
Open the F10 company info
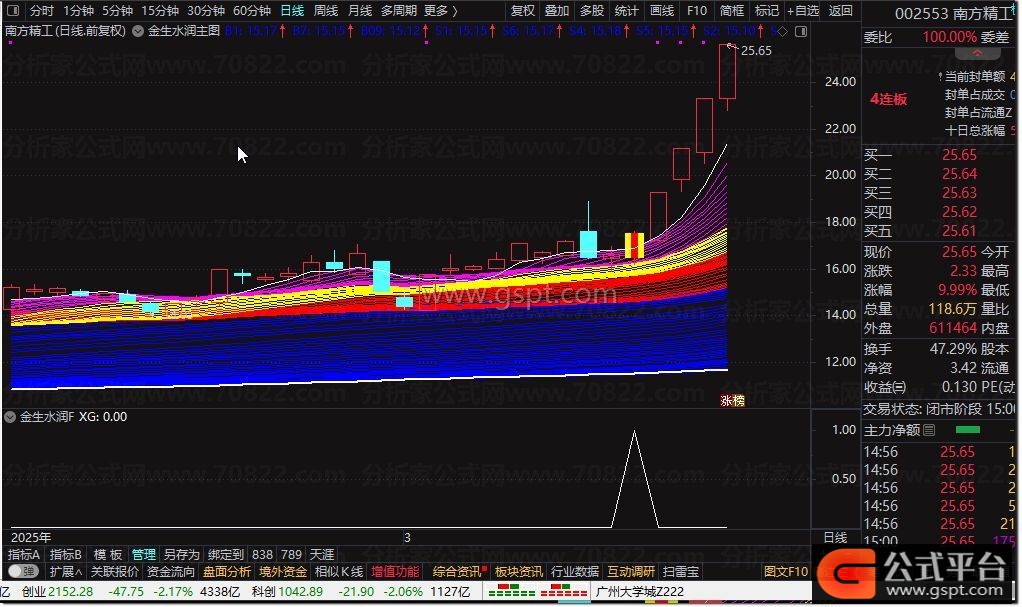pyautogui.click(x=697, y=10)
